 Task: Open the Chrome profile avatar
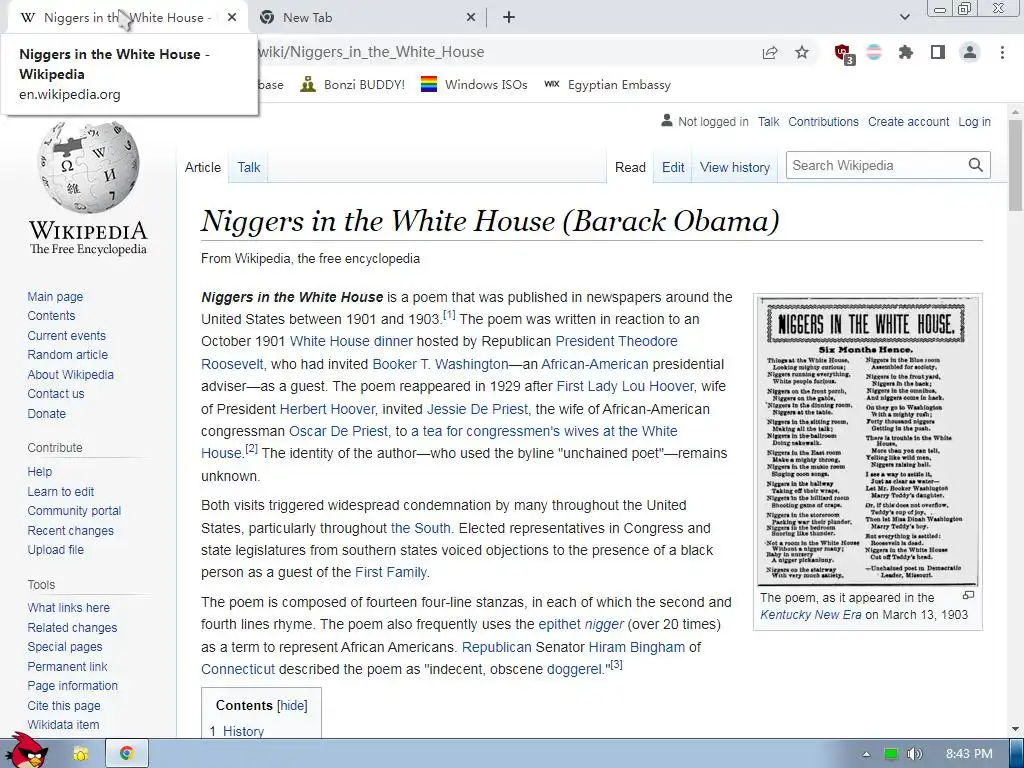[970, 52]
